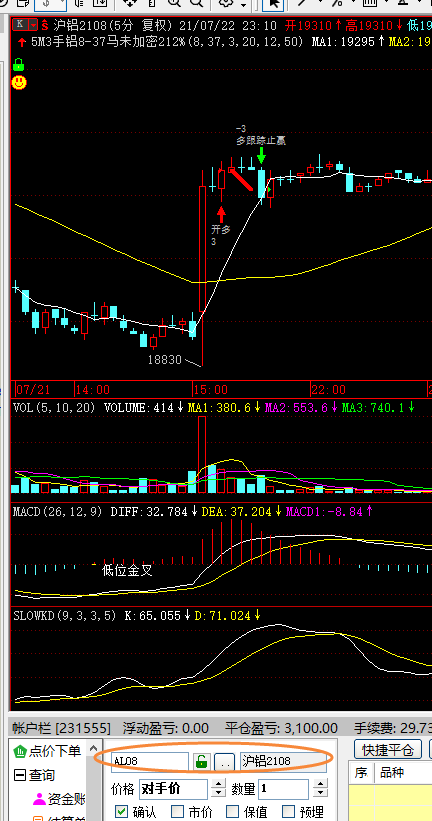The width and height of the screenshot is (432, 821).
Task: Click the tree panel scroll-up arrow
Action: (x=94, y=749)
